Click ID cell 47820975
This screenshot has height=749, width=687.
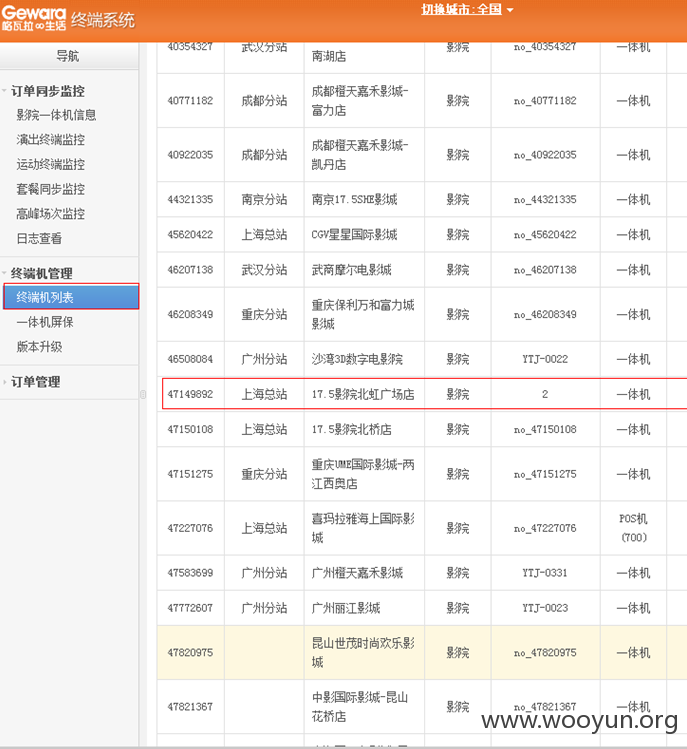point(190,653)
